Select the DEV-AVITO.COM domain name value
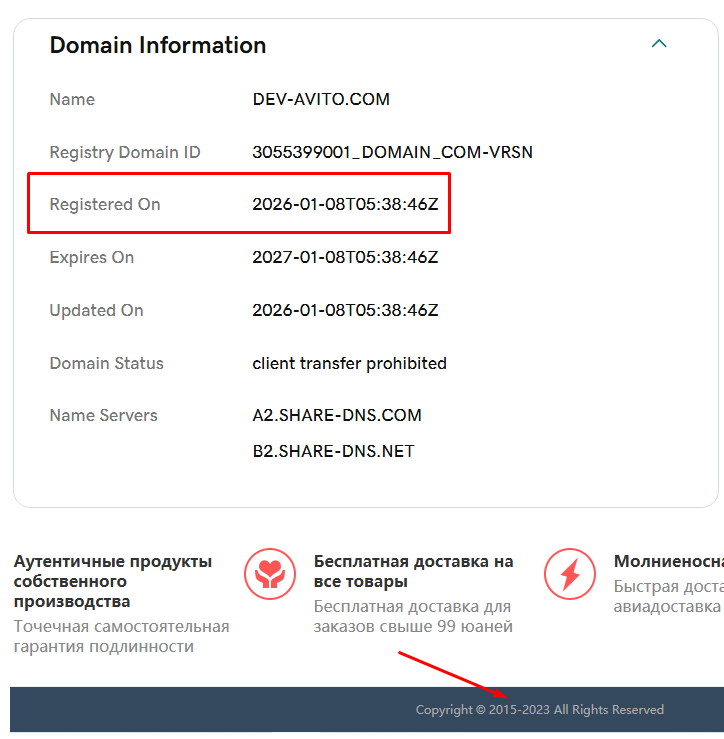This screenshot has width=724, height=739. tap(321, 99)
